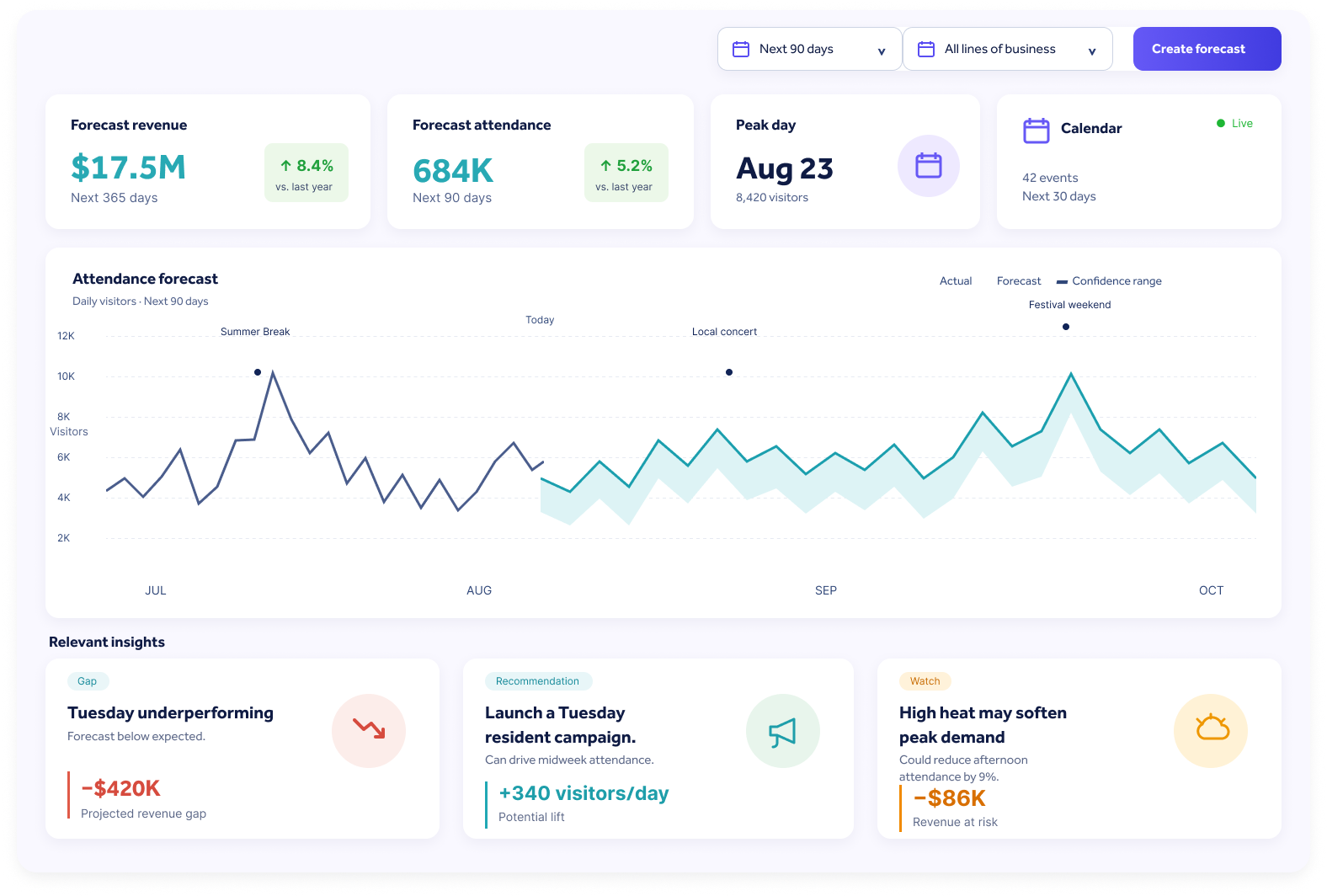Click the Relevant insights section heading
Image resolution: width=1327 pixels, height=896 pixels.
(107, 642)
